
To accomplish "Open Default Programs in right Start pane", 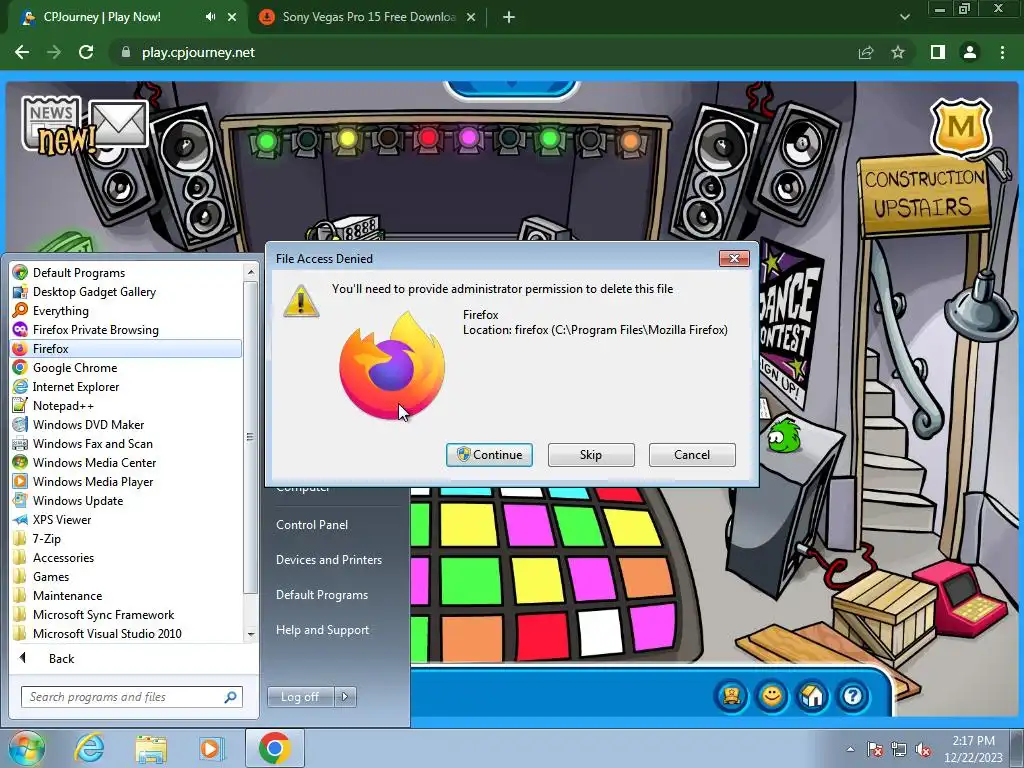I will tap(322, 595).
